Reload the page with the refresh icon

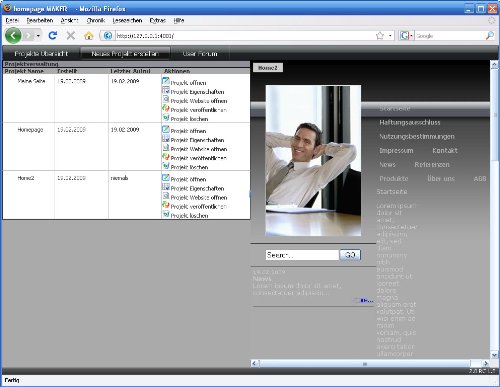pyautogui.click(x=53, y=35)
